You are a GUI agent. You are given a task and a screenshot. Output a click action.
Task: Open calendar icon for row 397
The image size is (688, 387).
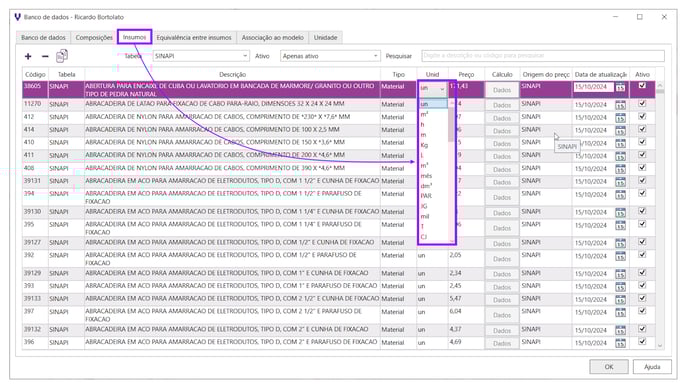pos(620,312)
